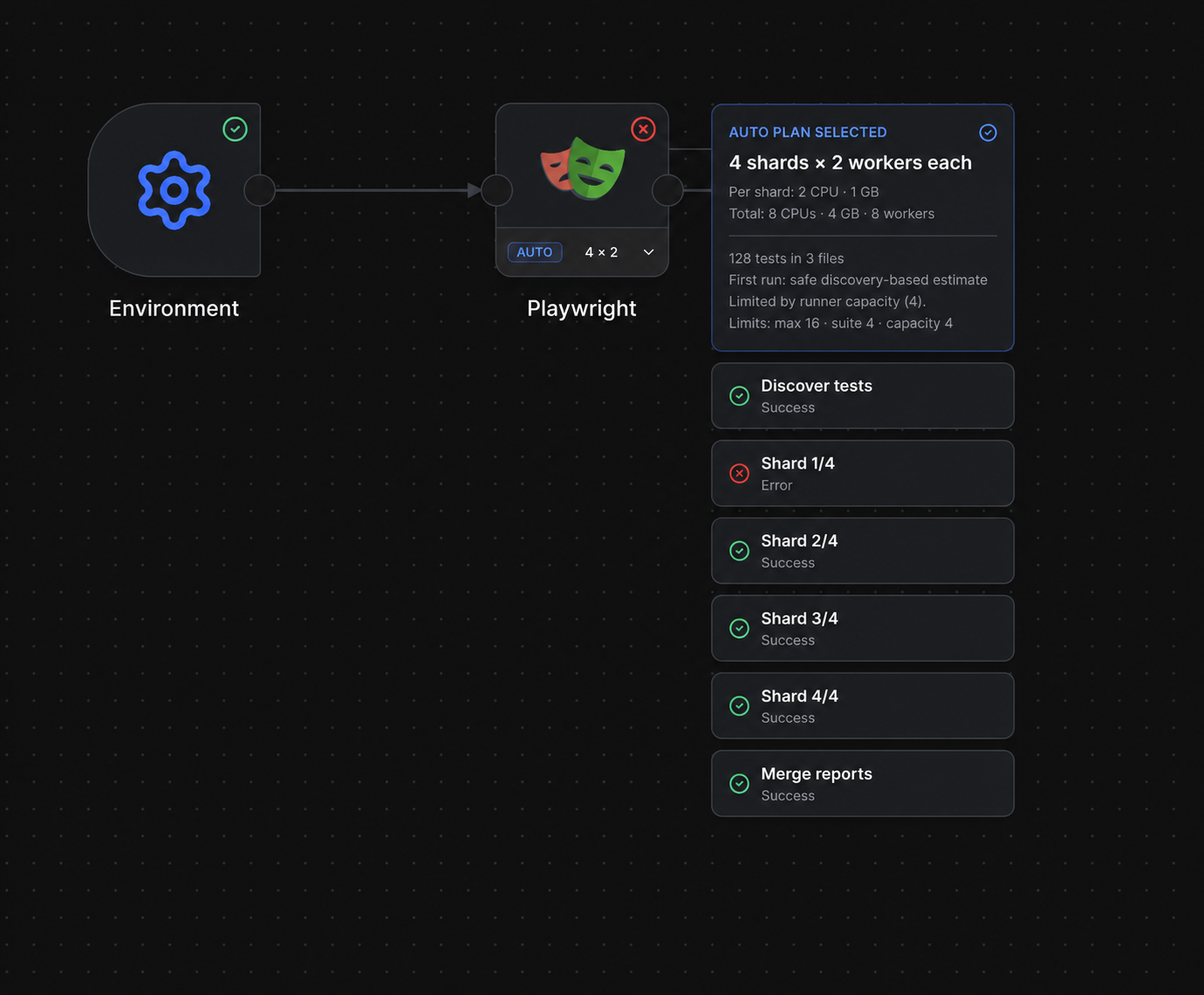Click the blue checkmark in Auto Plan card
The image size is (1204, 995).
(988, 133)
